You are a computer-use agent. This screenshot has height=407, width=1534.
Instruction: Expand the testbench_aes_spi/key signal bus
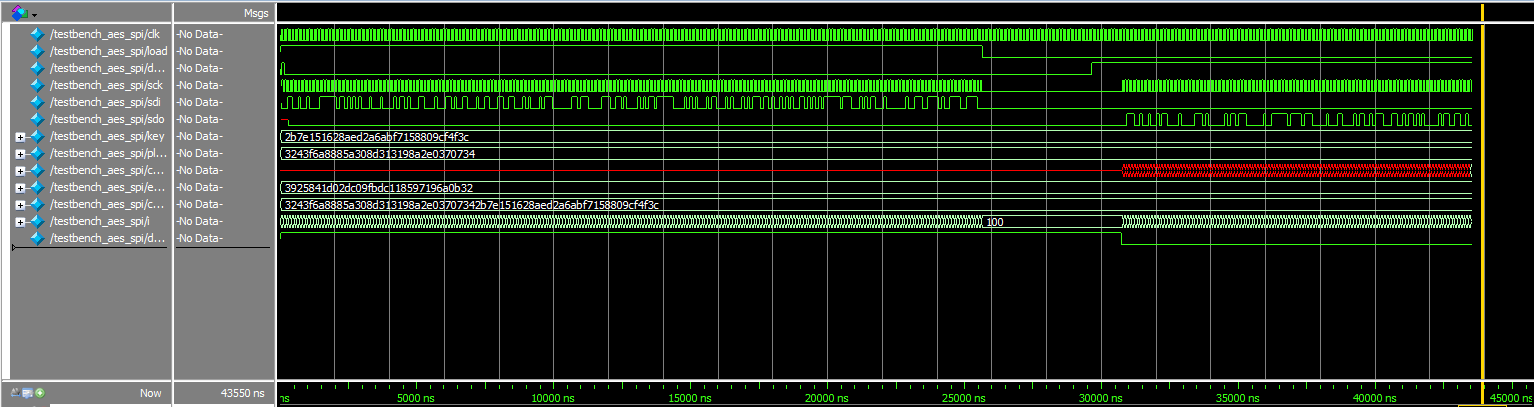(21, 136)
